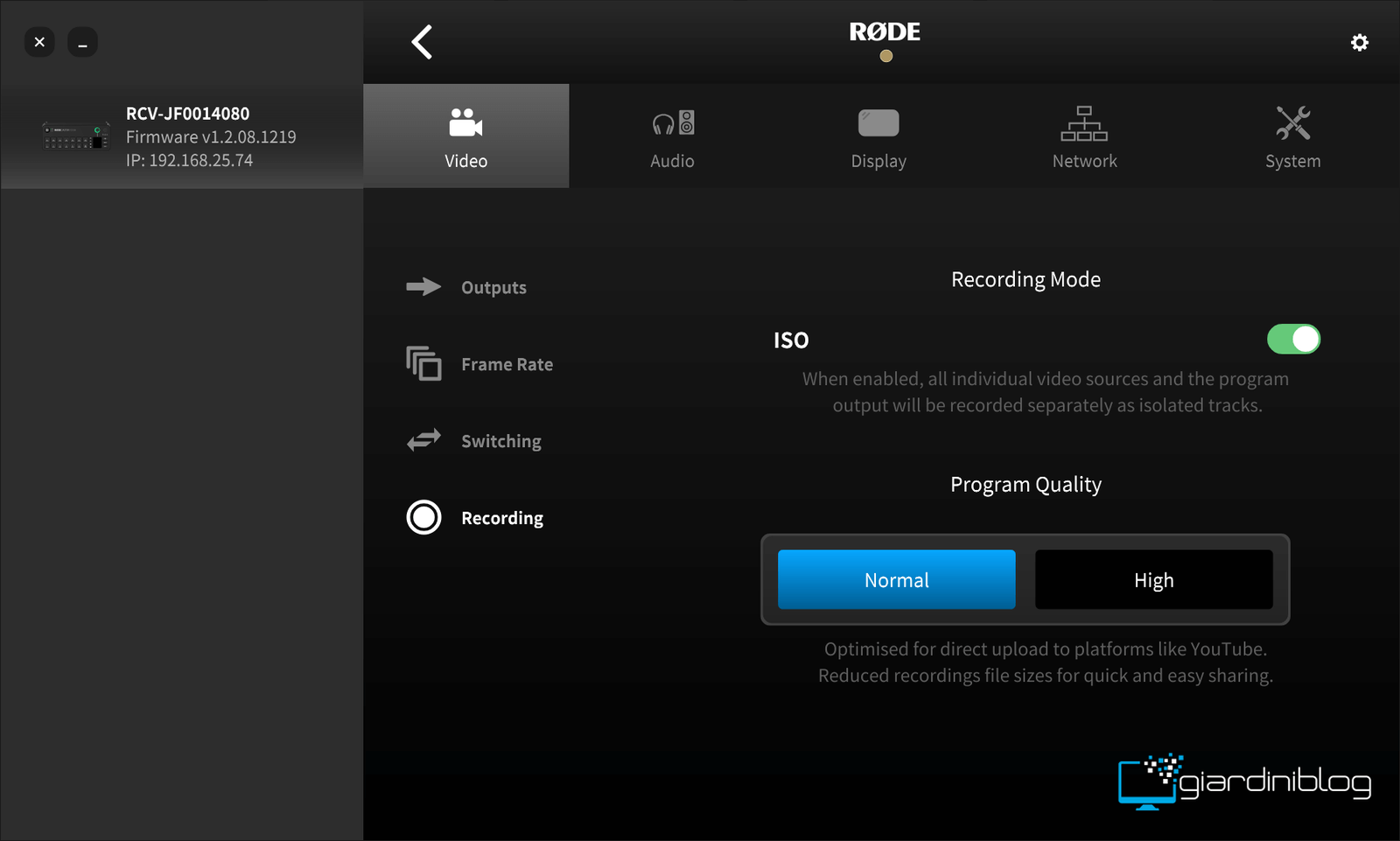Image resolution: width=1400 pixels, height=841 pixels.
Task: Open settings via the gear icon
Action: 1359,42
